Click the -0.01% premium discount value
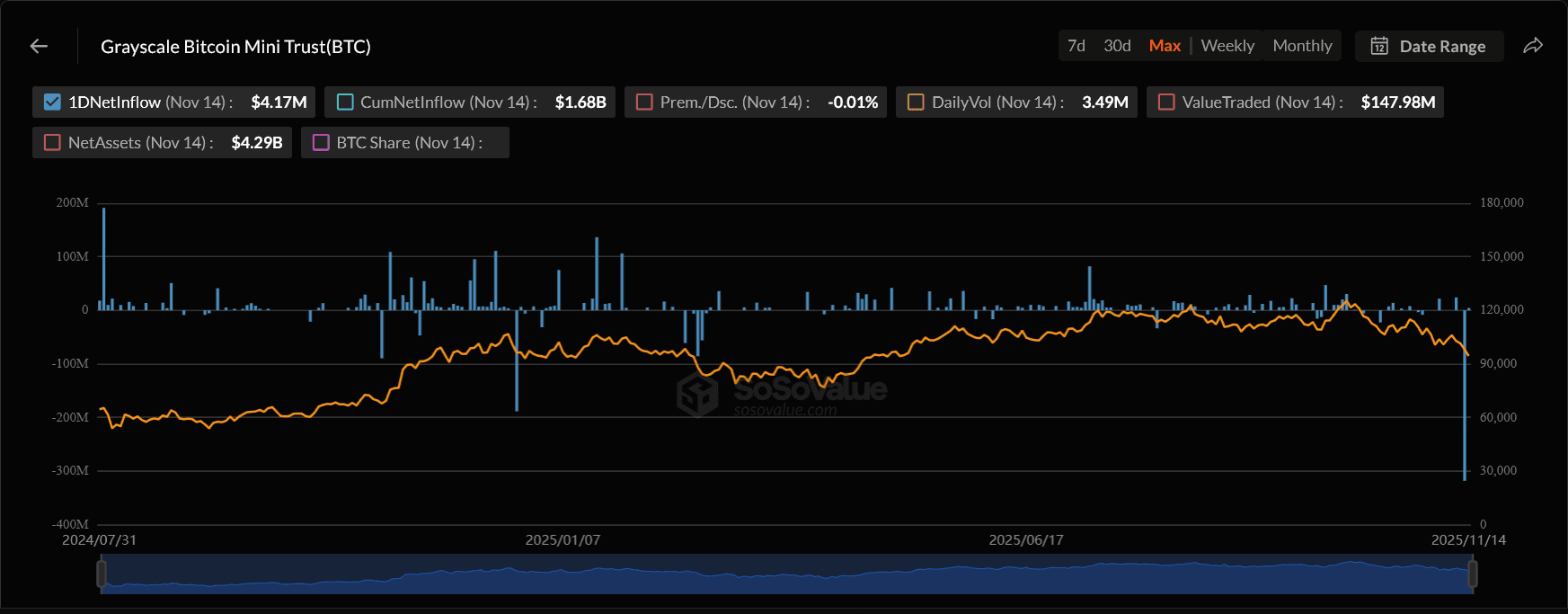1568x614 pixels. pyautogui.click(x=853, y=102)
